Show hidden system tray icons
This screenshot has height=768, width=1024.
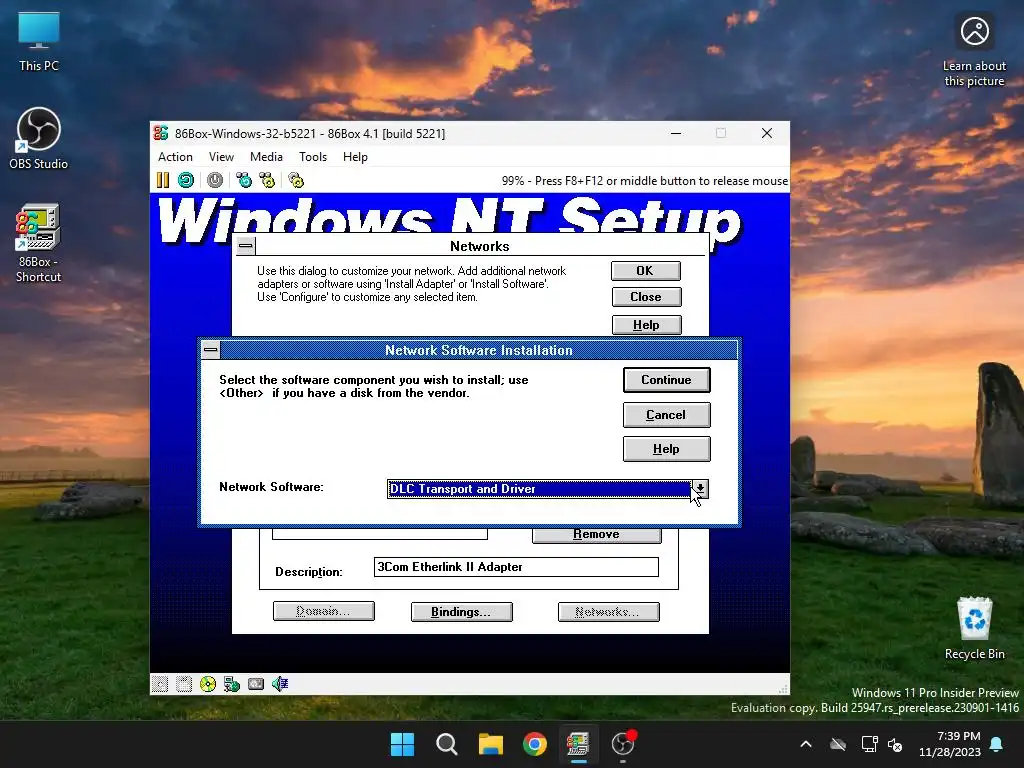tap(806, 744)
